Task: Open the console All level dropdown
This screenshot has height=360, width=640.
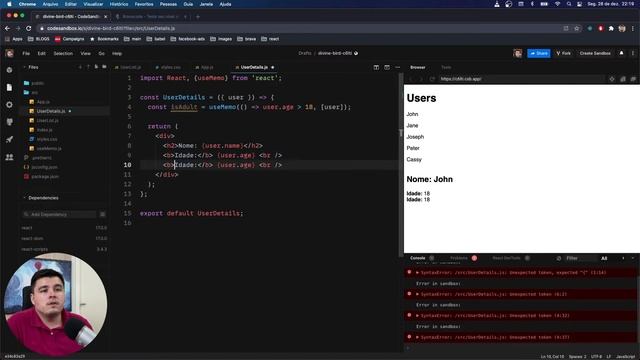Action: click(604, 258)
